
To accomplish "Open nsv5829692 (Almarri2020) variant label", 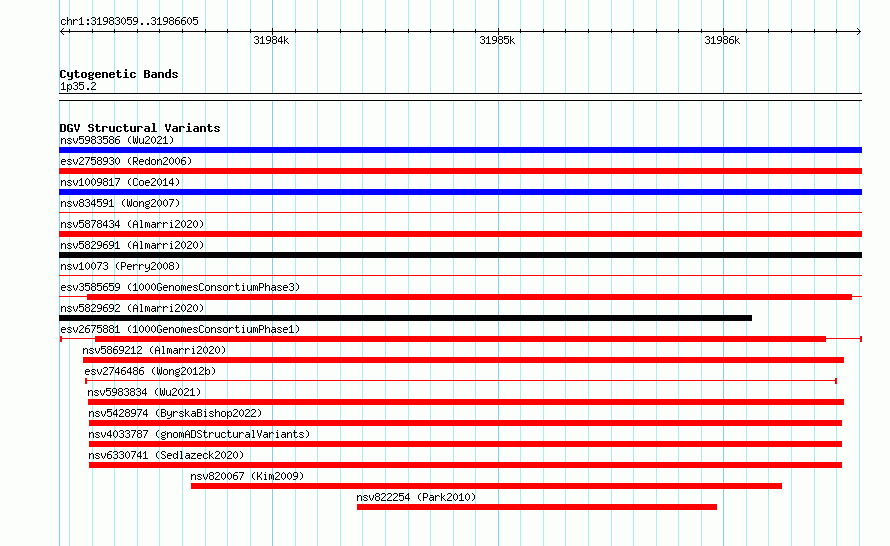I will (132, 308).
